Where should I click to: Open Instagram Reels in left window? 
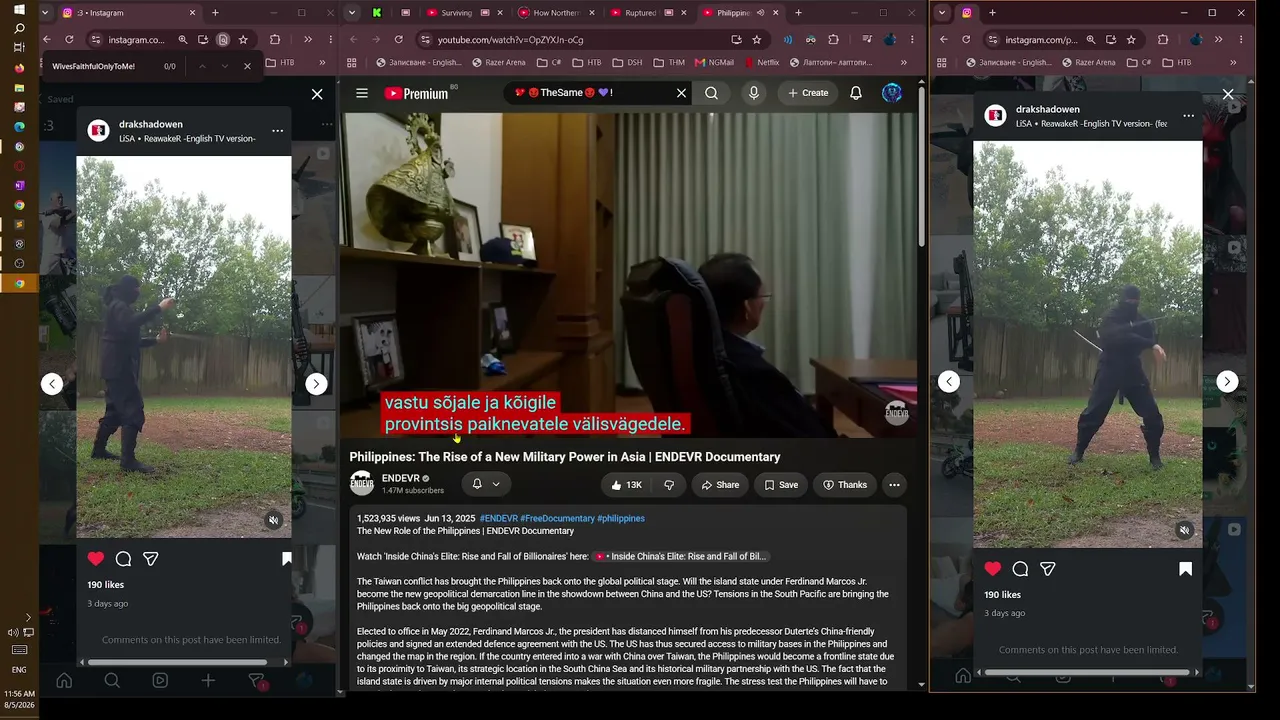point(160,681)
